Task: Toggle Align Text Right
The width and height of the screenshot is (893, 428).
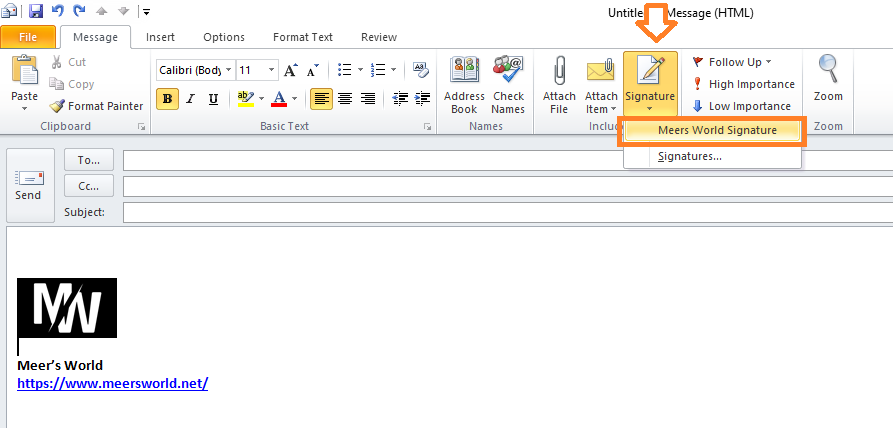Action: pyautogui.click(x=368, y=99)
